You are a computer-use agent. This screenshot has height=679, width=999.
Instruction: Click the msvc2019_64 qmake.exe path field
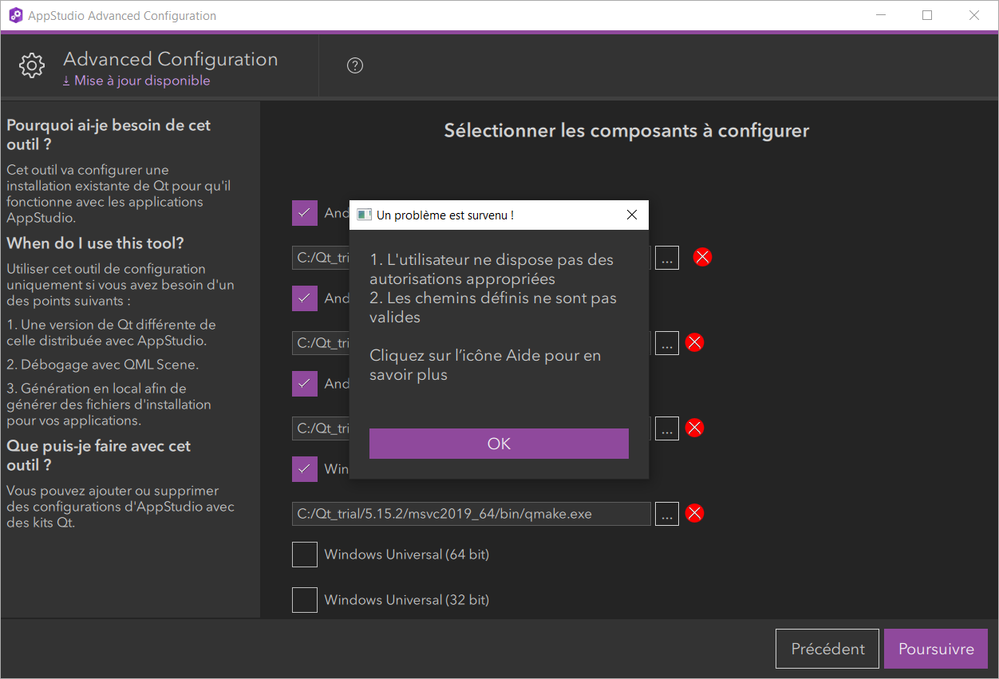(x=471, y=514)
